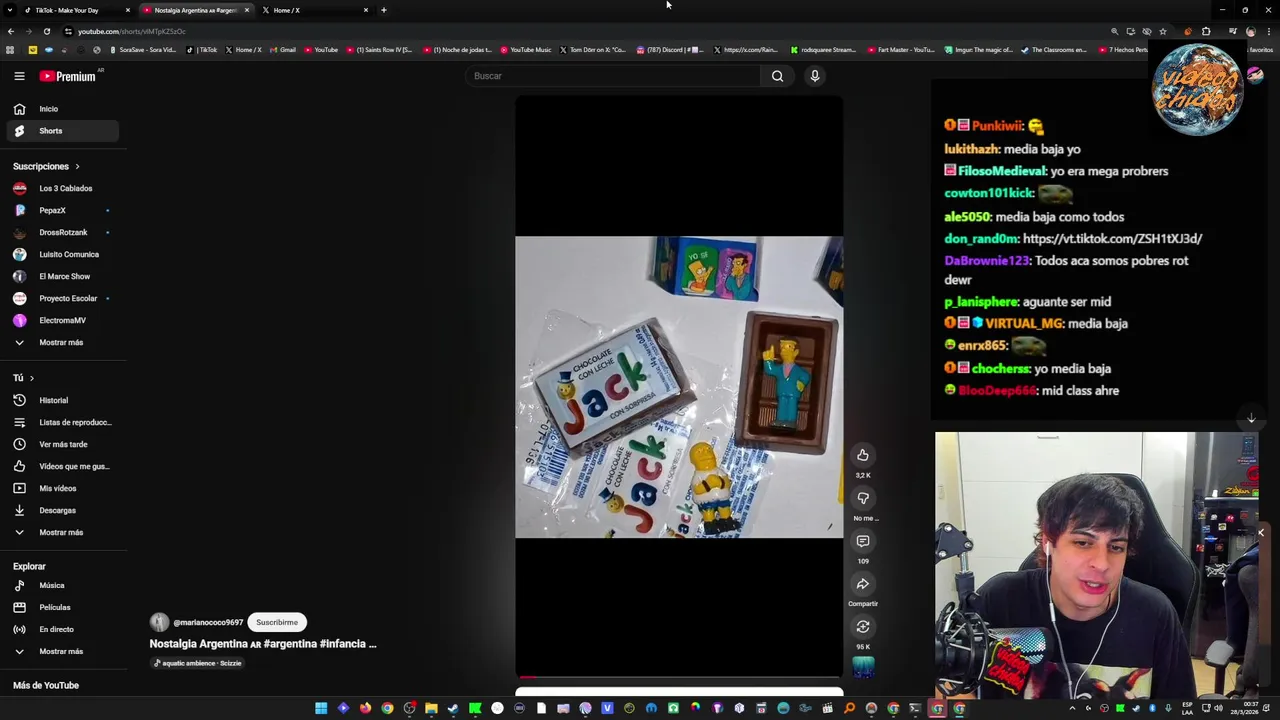Screen dimensions: 1280x720
Task: Click the Nostalgia Argentina Short title
Action: [263, 644]
